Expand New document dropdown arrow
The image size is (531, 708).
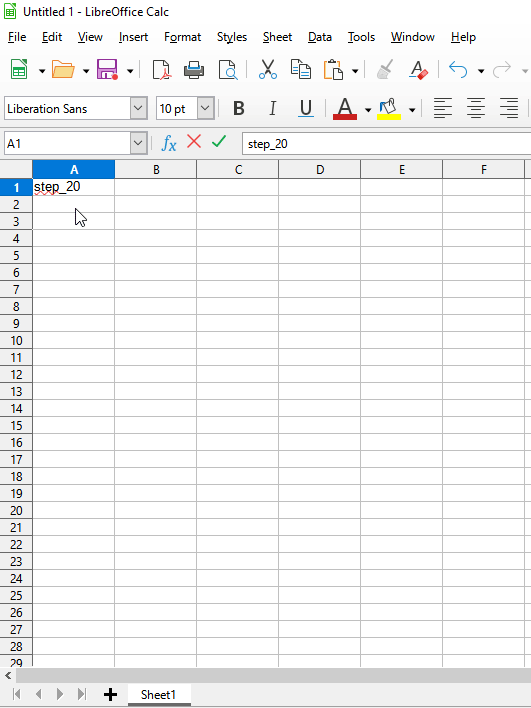pyautogui.click(x=42, y=71)
